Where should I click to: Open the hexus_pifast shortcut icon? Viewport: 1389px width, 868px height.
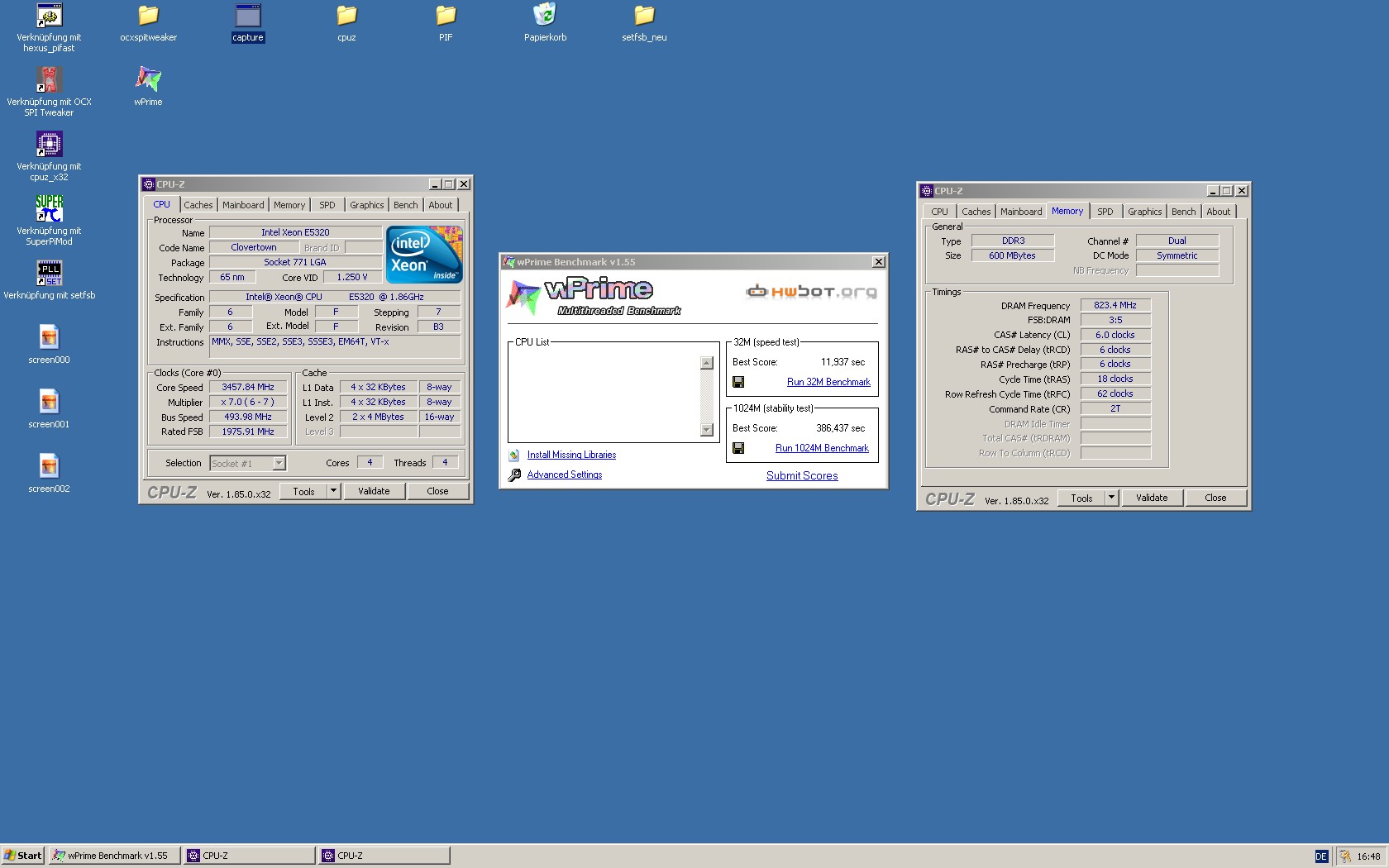coord(49,16)
